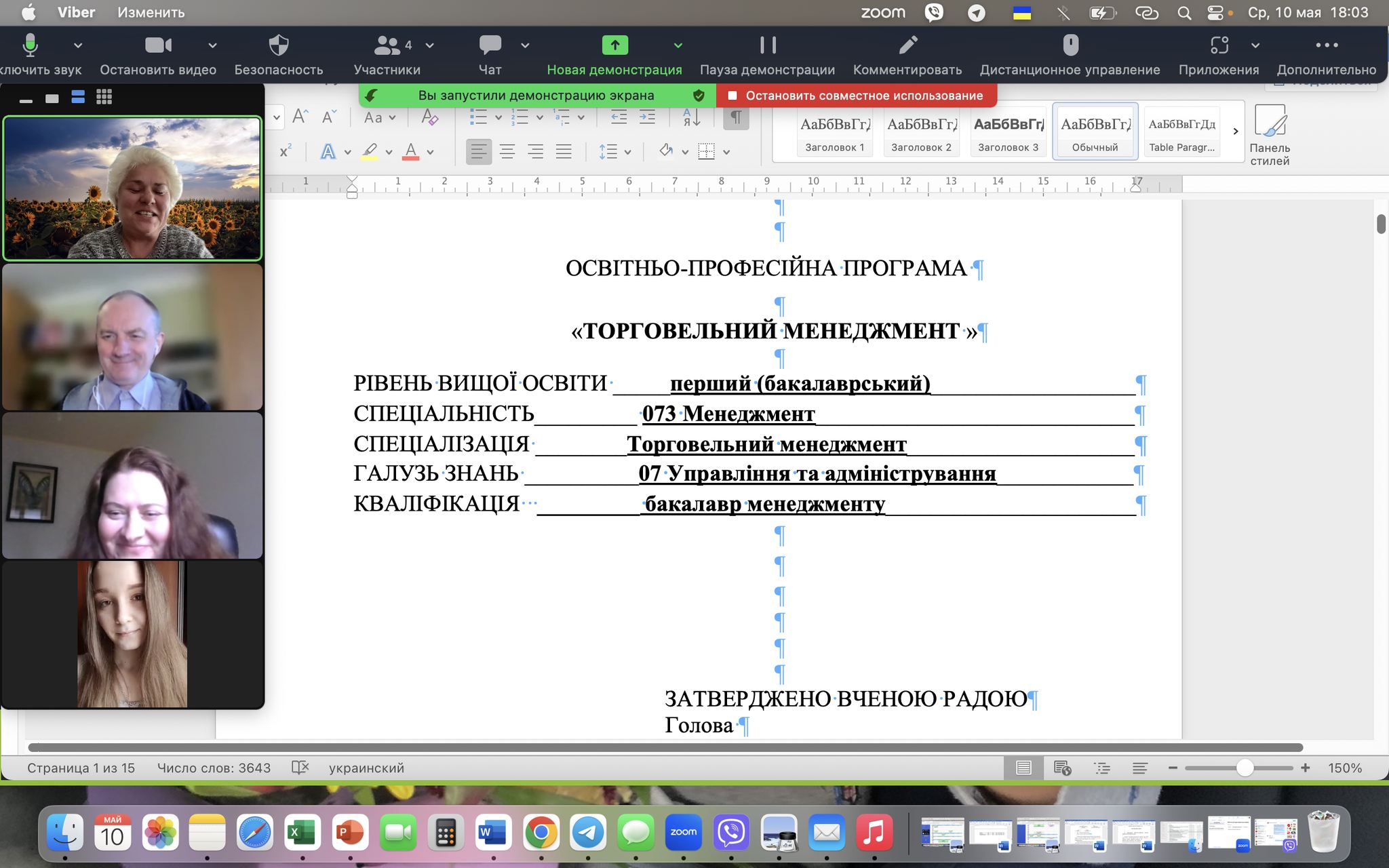Expand the styles gallery arrow
This screenshot has width=1389, height=868.
1235,131
